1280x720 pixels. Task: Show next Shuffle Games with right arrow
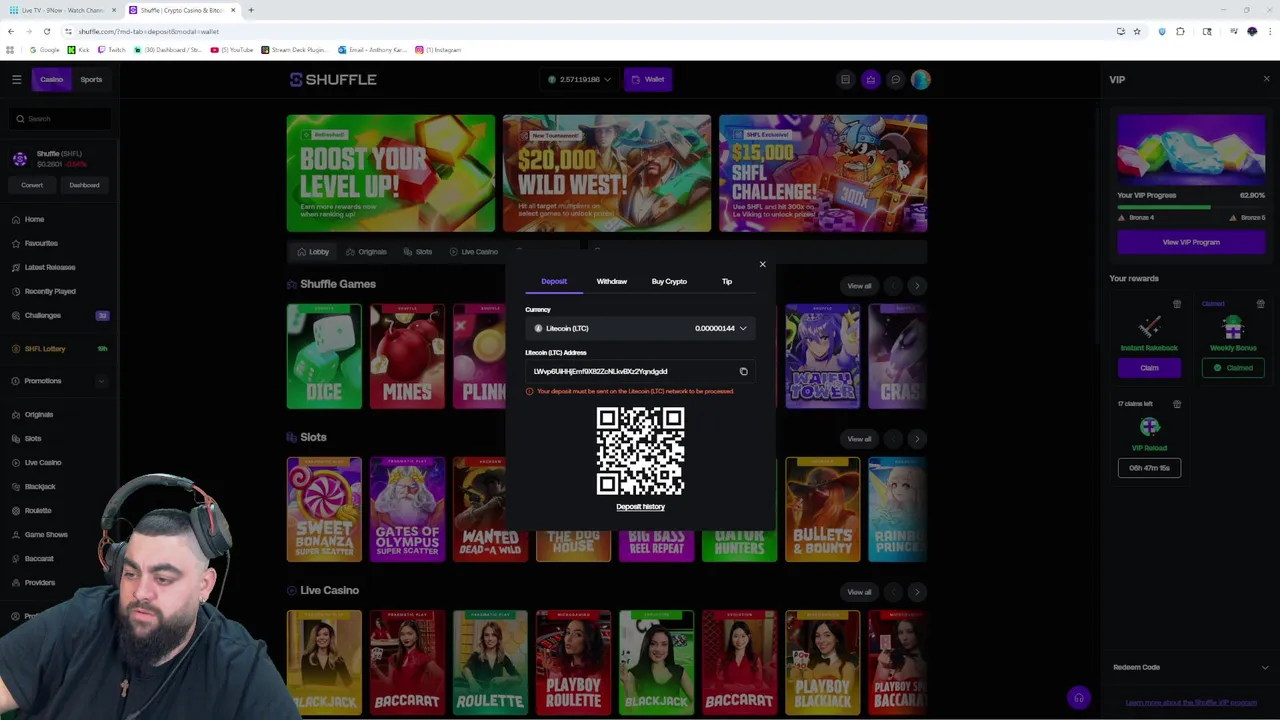coord(917,286)
